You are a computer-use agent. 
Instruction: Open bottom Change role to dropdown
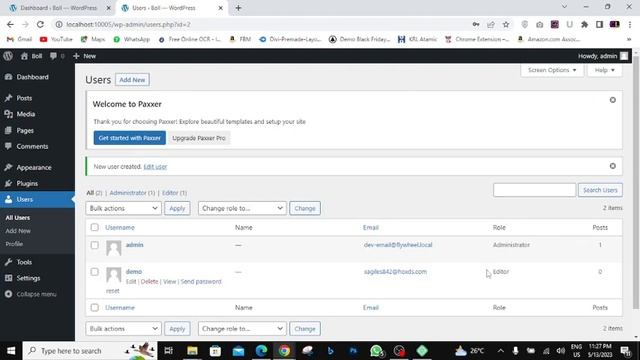242,329
